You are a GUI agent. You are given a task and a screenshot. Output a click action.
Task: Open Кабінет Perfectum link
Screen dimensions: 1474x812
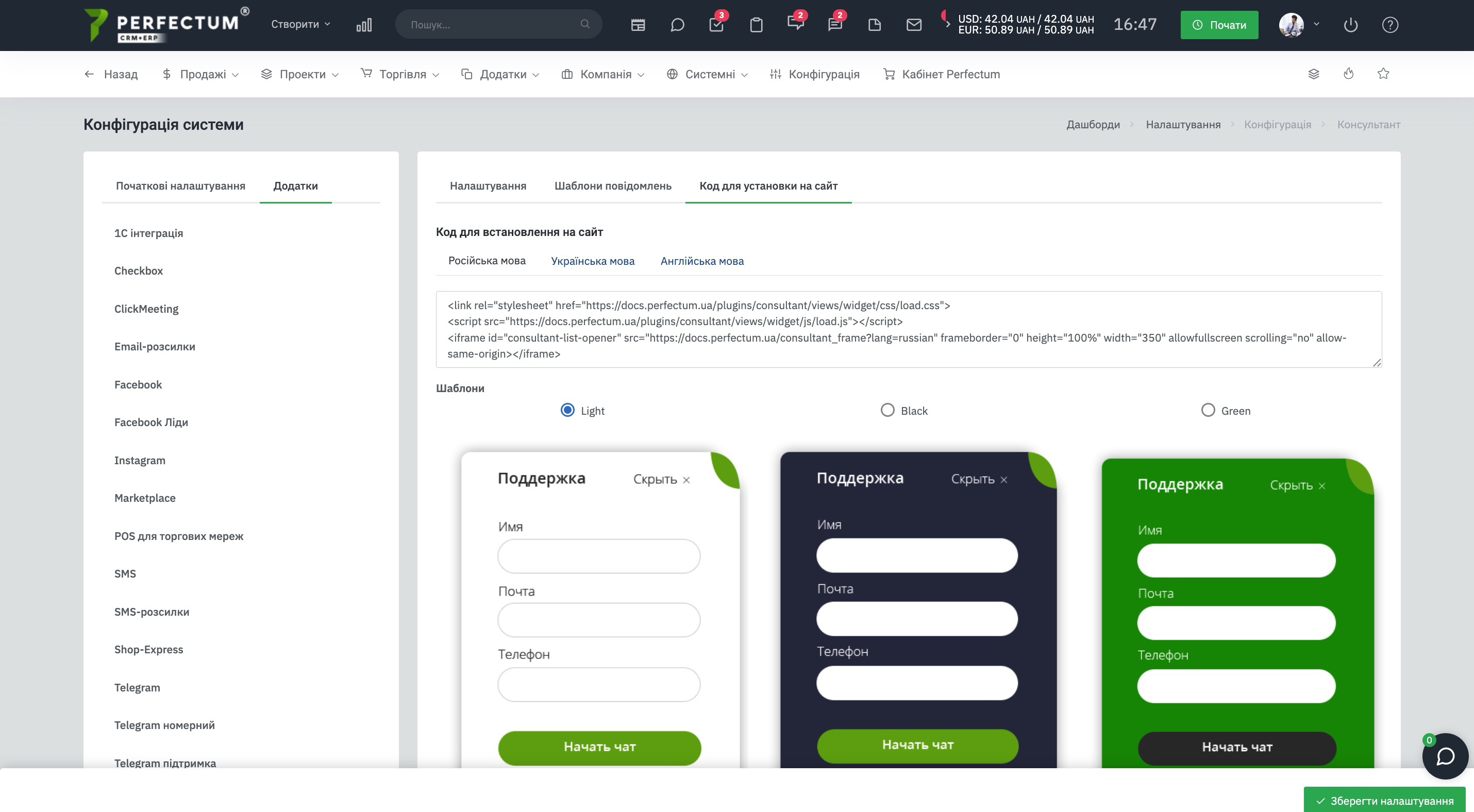(x=942, y=74)
